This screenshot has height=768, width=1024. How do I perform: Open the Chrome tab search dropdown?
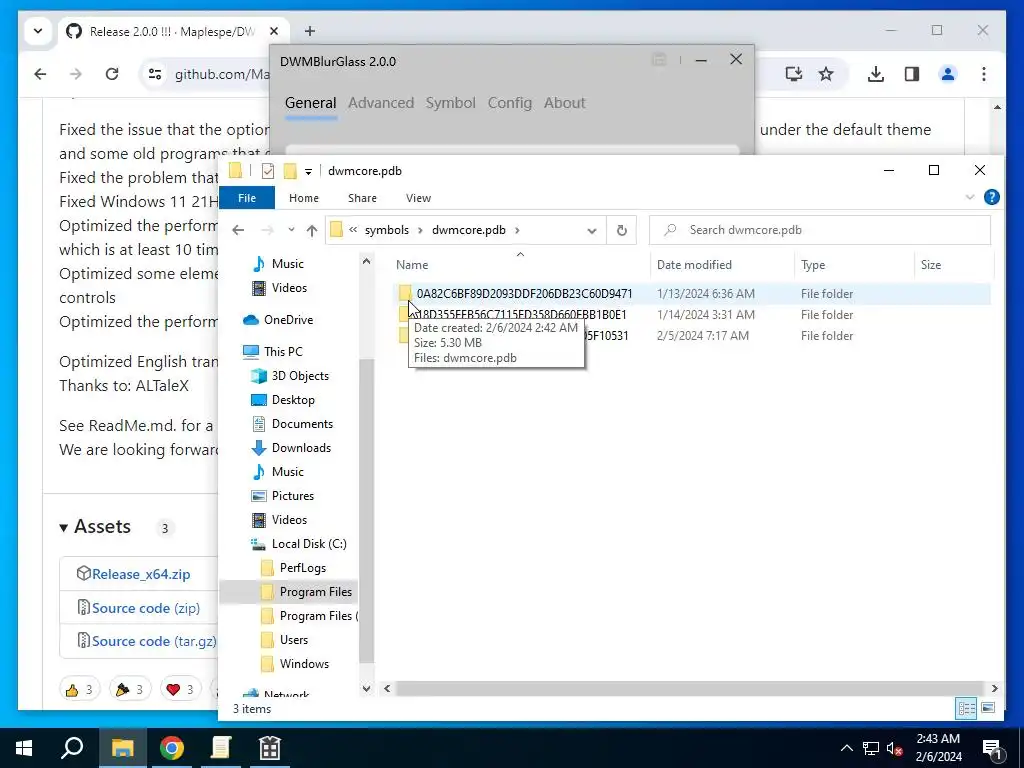38,31
